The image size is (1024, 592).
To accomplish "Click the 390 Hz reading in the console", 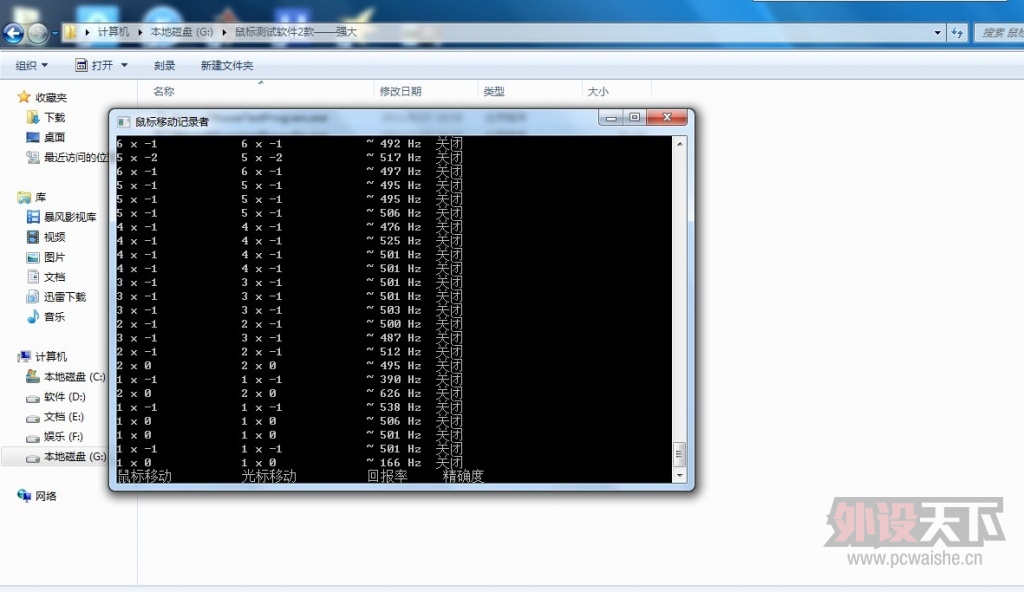I will coord(400,380).
